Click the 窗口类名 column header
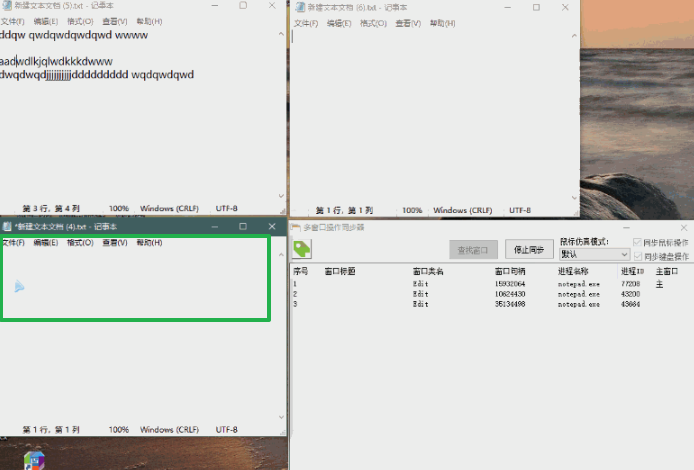 [x=428, y=271]
